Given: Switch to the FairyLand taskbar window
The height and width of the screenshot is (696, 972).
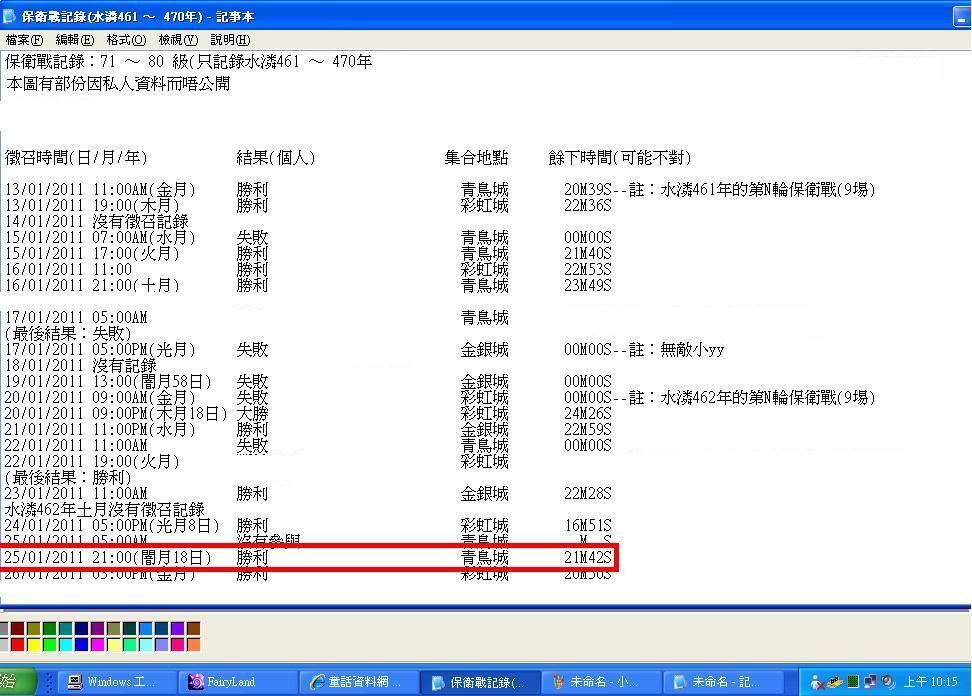Looking at the screenshot, I should pyautogui.click(x=240, y=682).
